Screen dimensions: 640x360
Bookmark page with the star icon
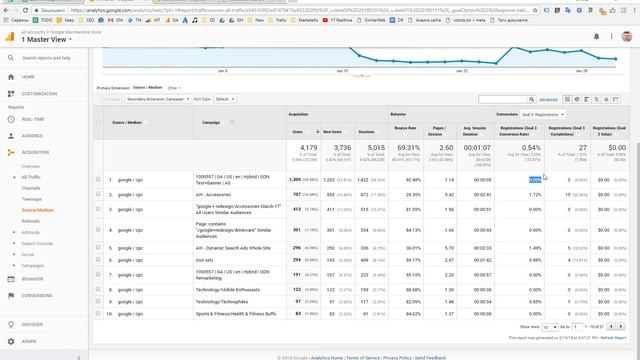point(535,10)
